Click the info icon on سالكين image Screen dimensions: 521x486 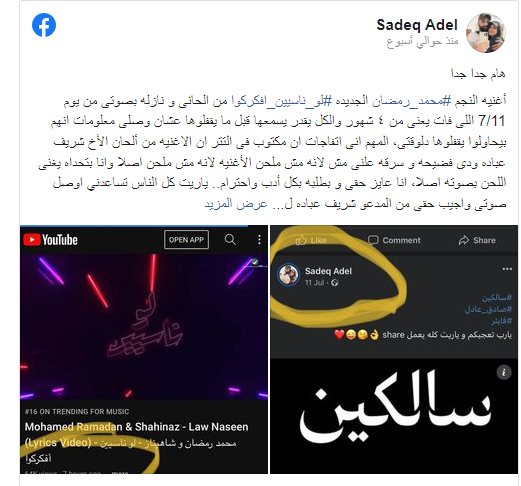[504, 372]
